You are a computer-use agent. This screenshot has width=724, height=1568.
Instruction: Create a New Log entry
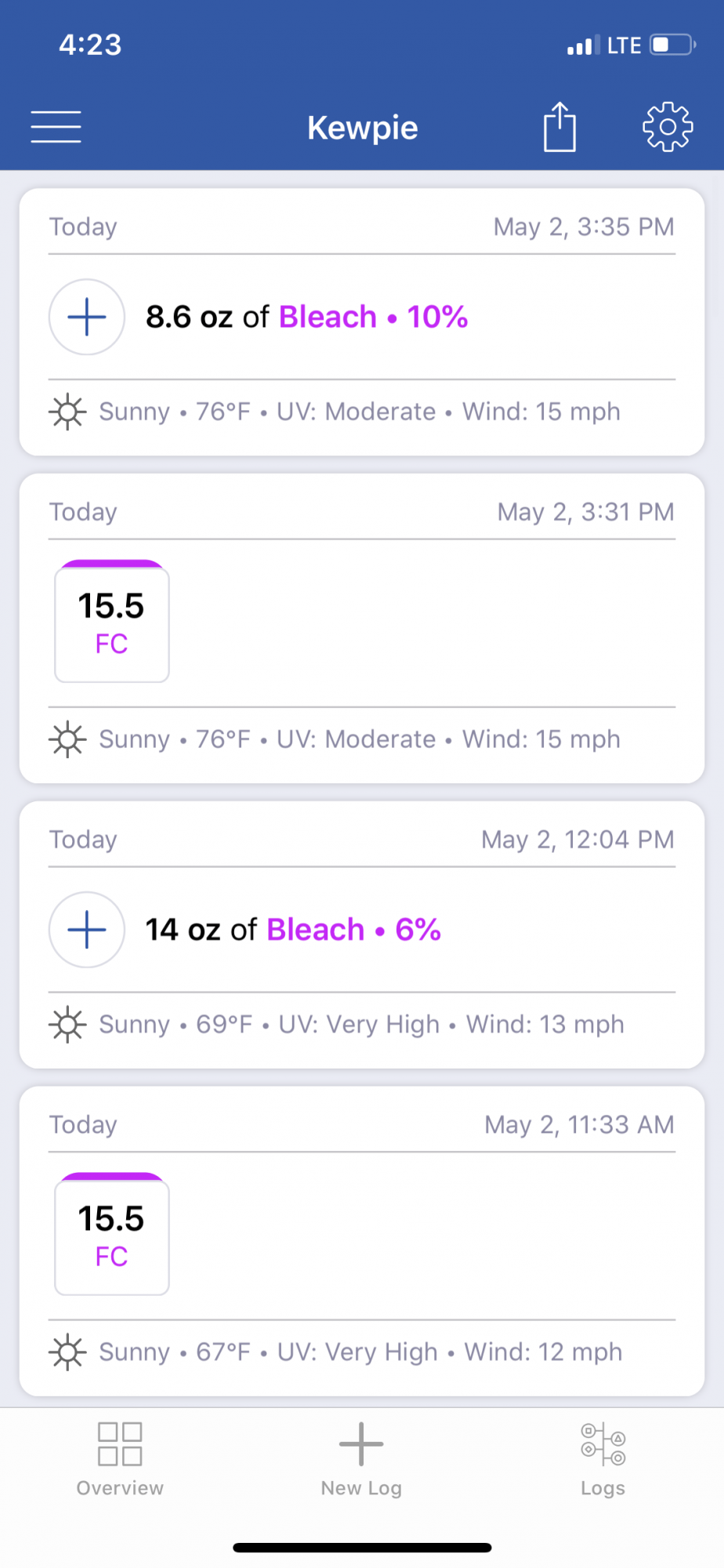pyautogui.click(x=361, y=1459)
